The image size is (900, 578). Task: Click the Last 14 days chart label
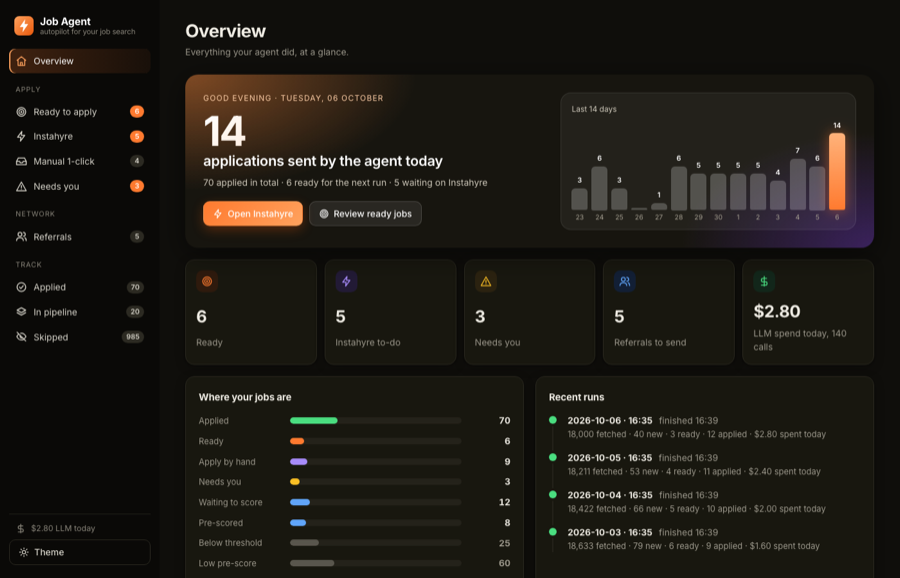(x=594, y=109)
